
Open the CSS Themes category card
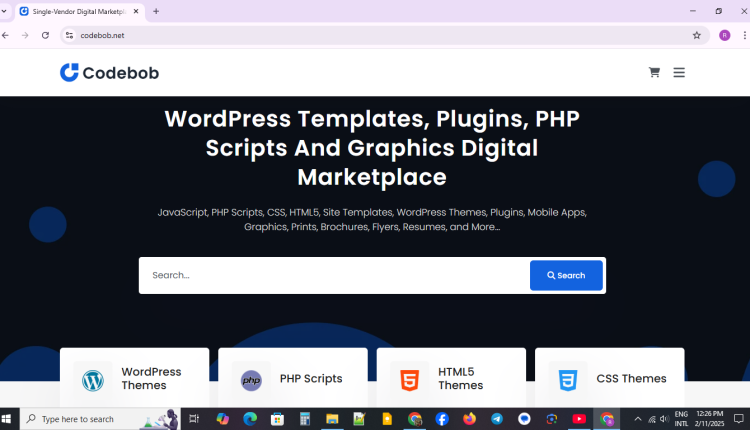point(609,378)
